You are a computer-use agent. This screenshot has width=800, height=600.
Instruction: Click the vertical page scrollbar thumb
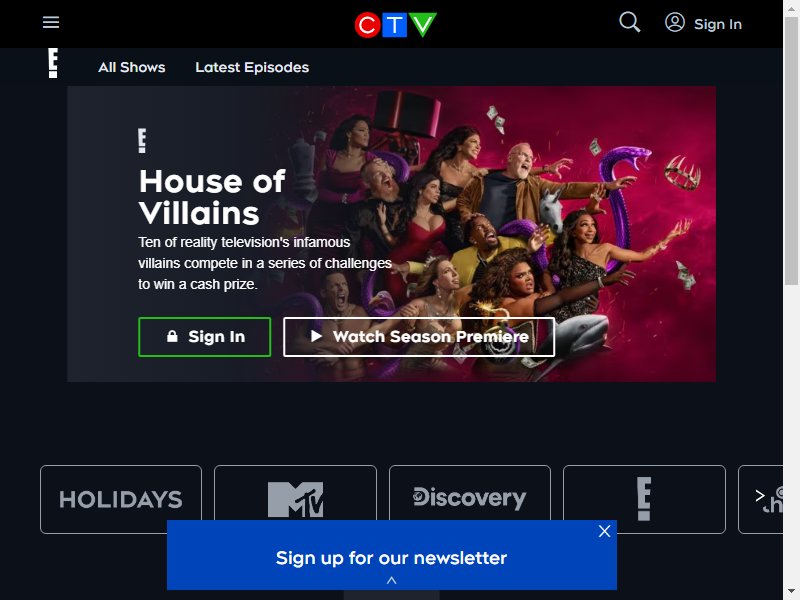pyautogui.click(x=791, y=151)
